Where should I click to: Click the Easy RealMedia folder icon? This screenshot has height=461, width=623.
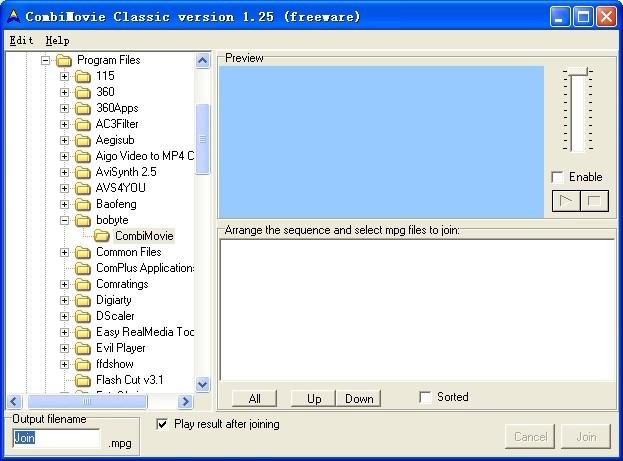click(83, 332)
